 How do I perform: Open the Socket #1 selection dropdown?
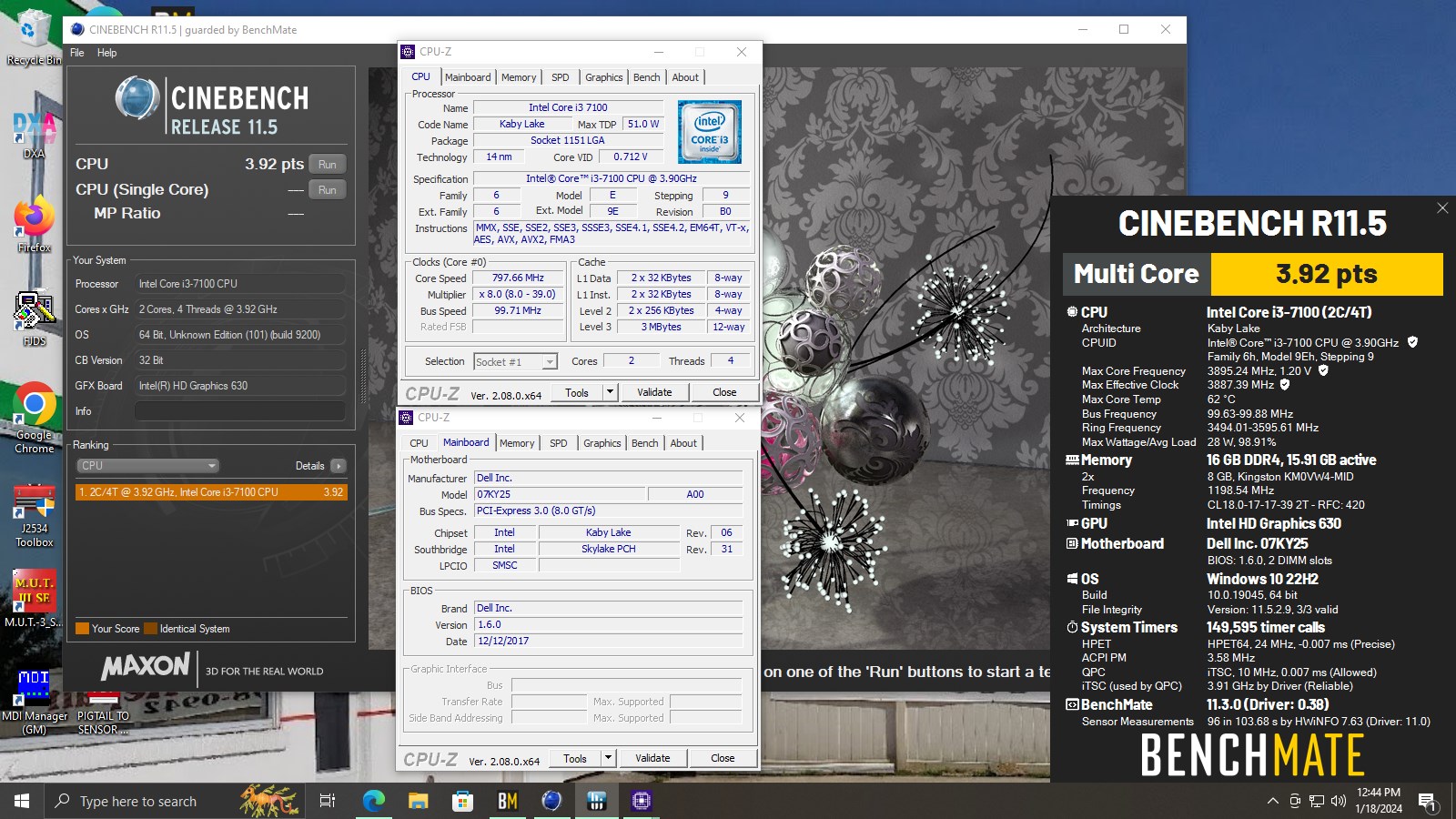click(515, 362)
